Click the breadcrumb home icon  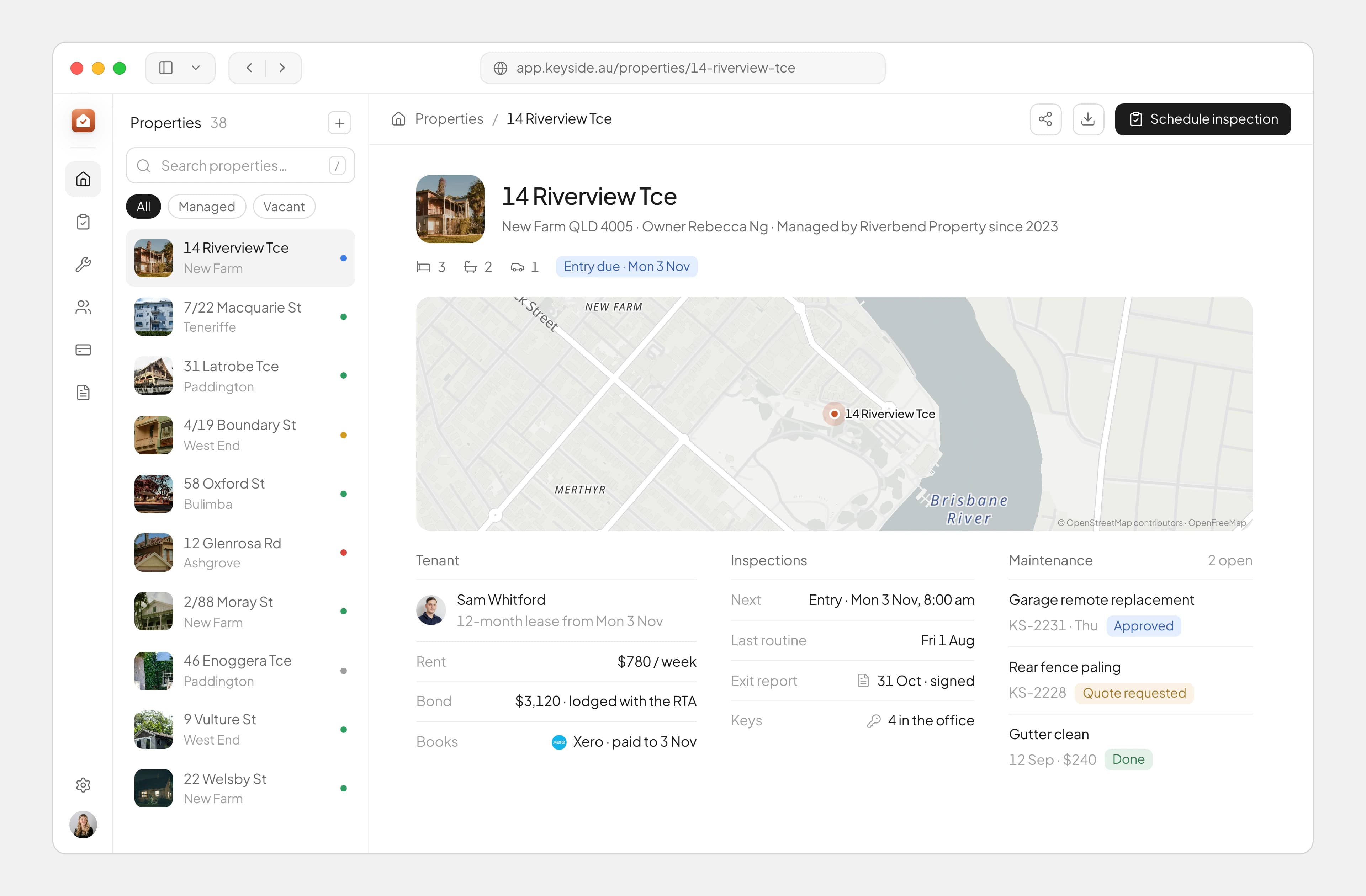click(398, 119)
